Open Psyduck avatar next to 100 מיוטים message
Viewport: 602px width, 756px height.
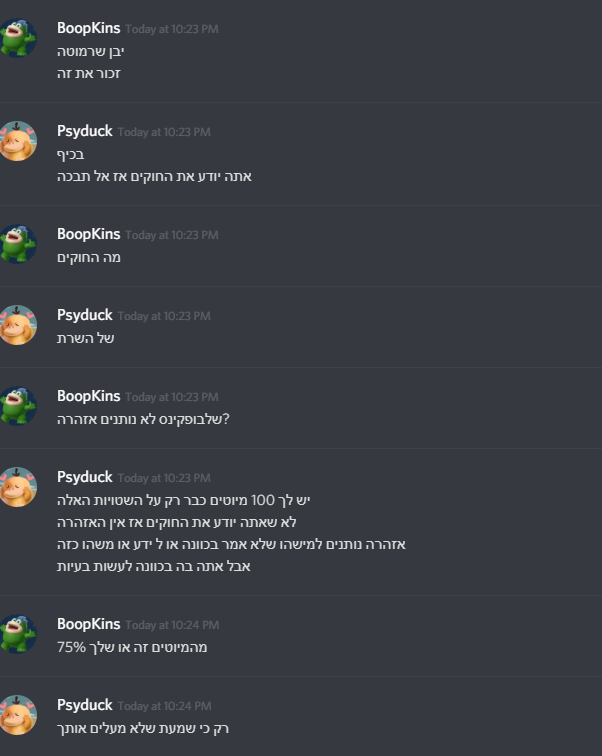click(18, 487)
